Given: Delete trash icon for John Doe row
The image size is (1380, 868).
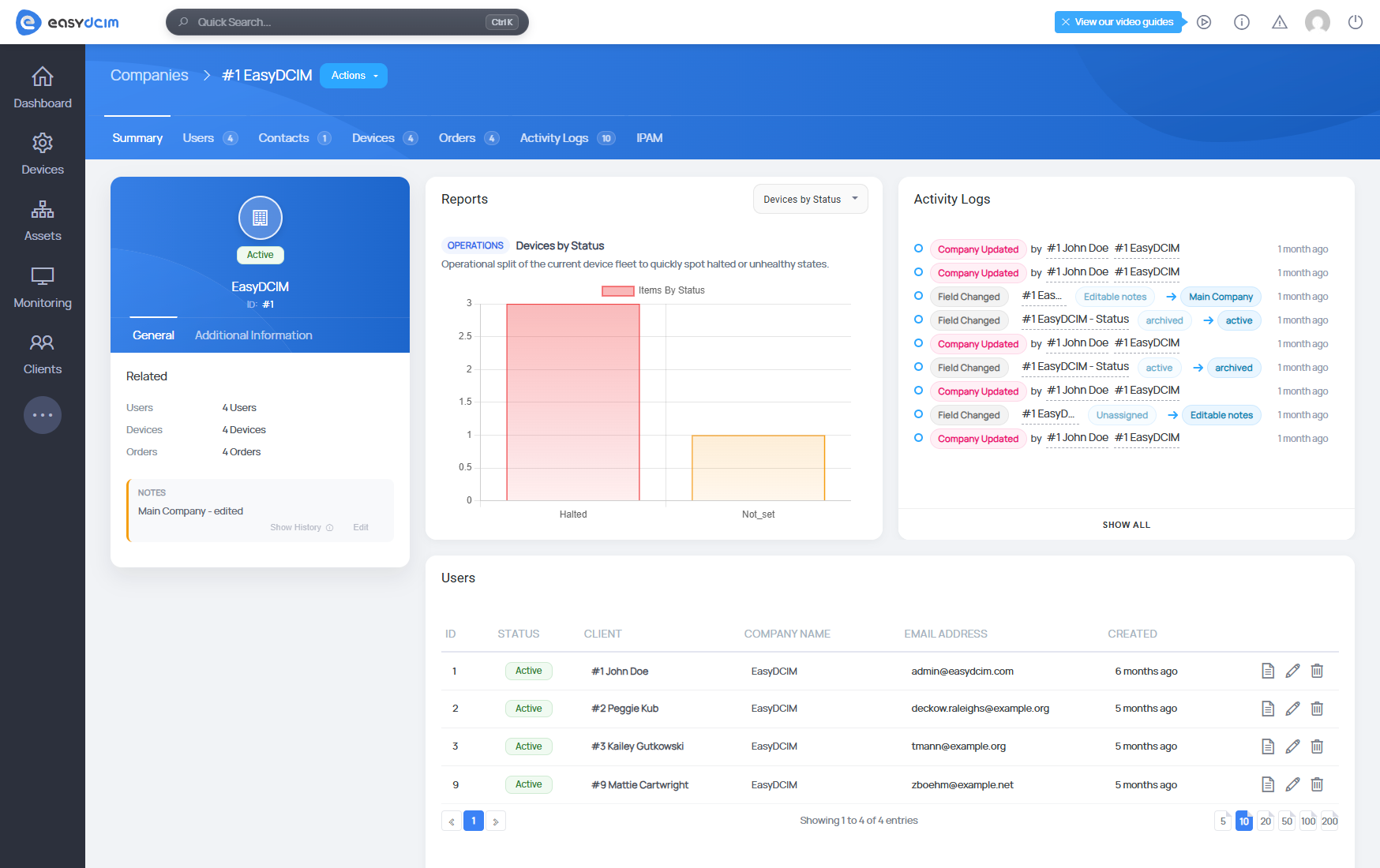Looking at the screenshot, I should (1317, 671).
